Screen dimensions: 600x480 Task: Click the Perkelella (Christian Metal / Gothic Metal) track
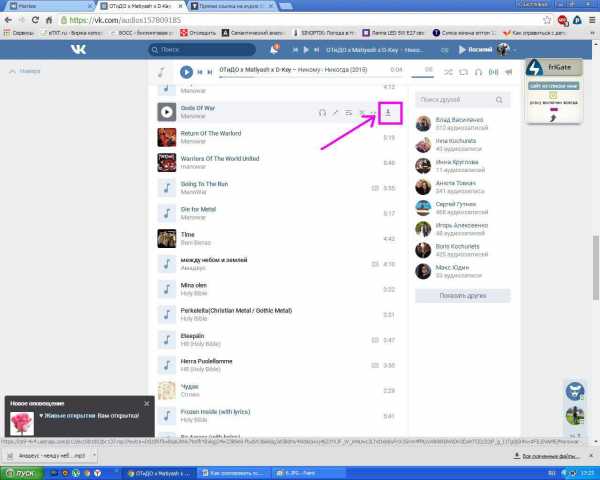pyautogui.click(x=276, y=314)
